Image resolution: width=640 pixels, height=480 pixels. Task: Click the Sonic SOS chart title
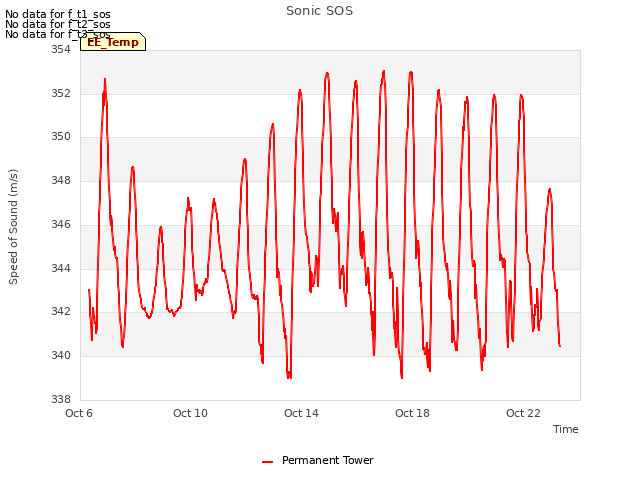[x=319, y=11]
